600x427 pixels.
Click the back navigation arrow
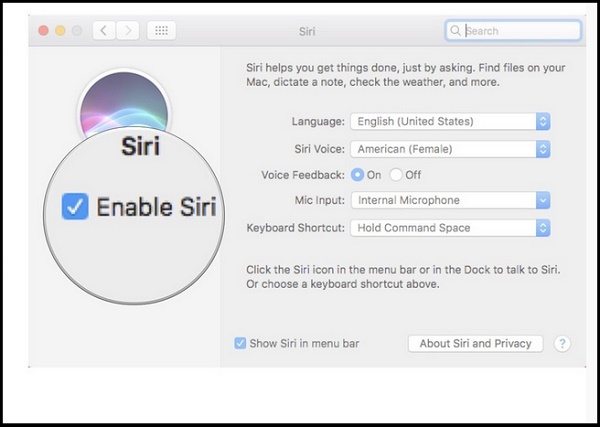click(104, 31)
